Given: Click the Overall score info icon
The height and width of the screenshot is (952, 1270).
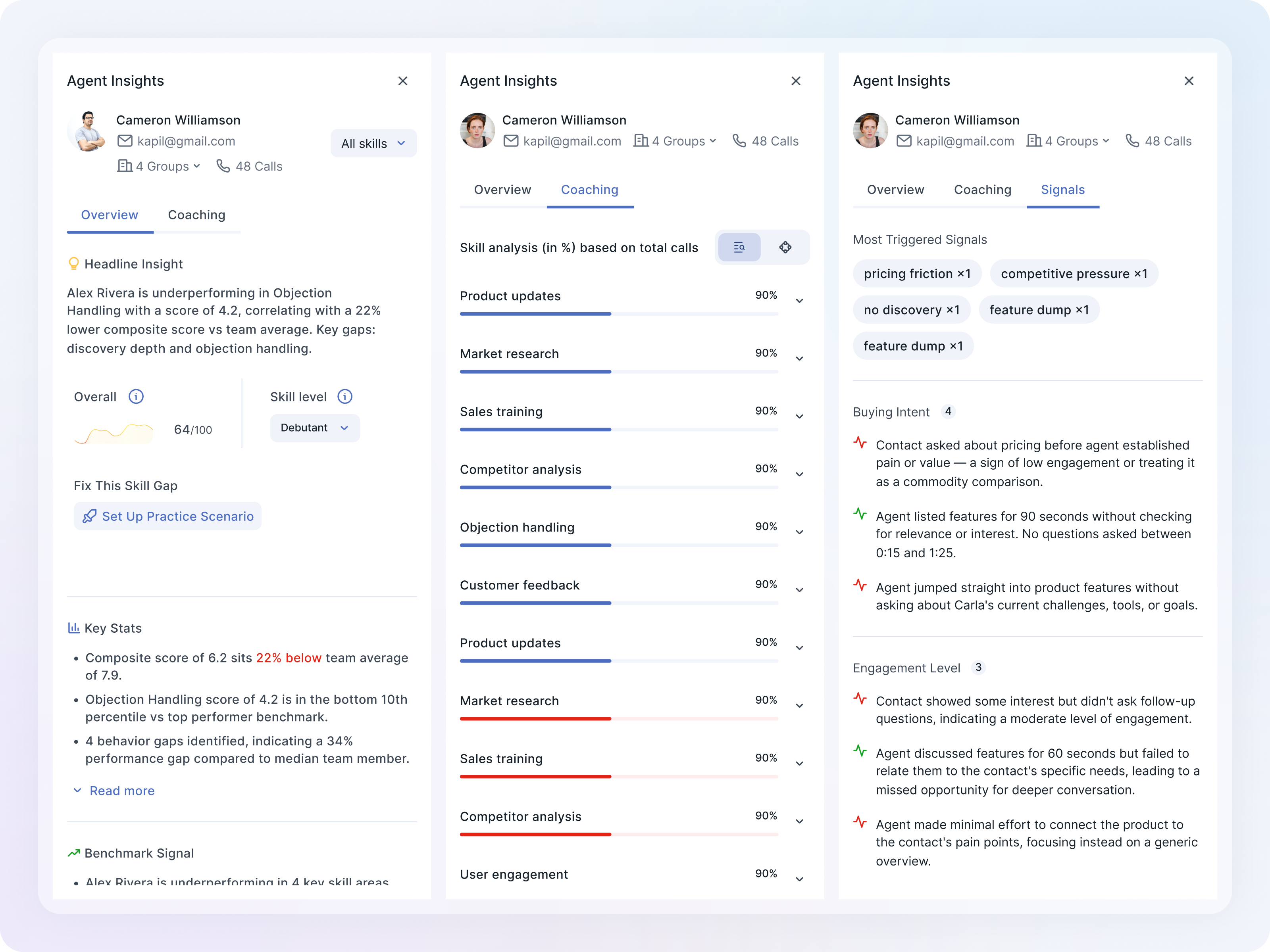Looking at the screenshot, I should coord(136,397).
